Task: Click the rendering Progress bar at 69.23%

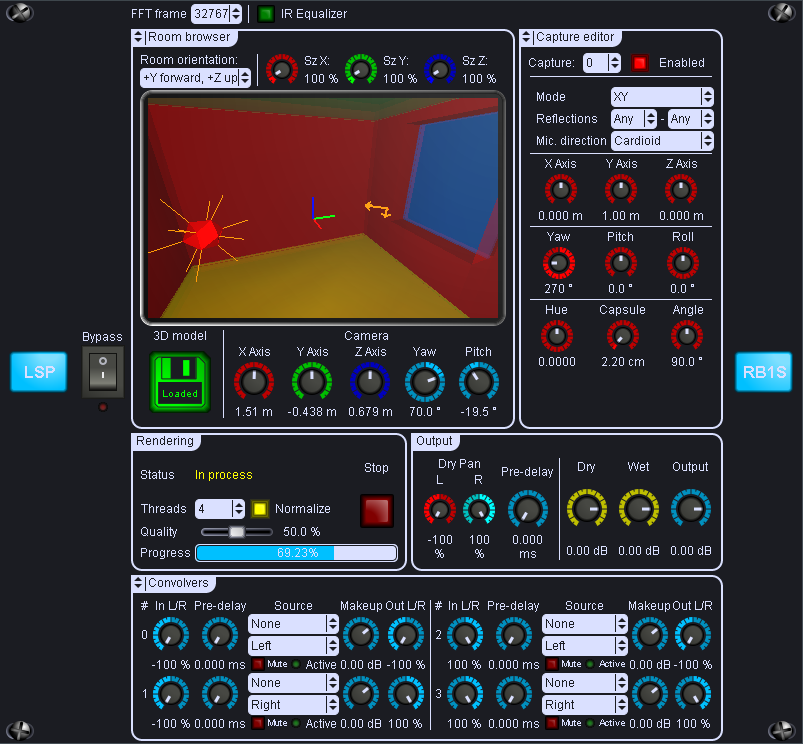Action: [297, 553]
